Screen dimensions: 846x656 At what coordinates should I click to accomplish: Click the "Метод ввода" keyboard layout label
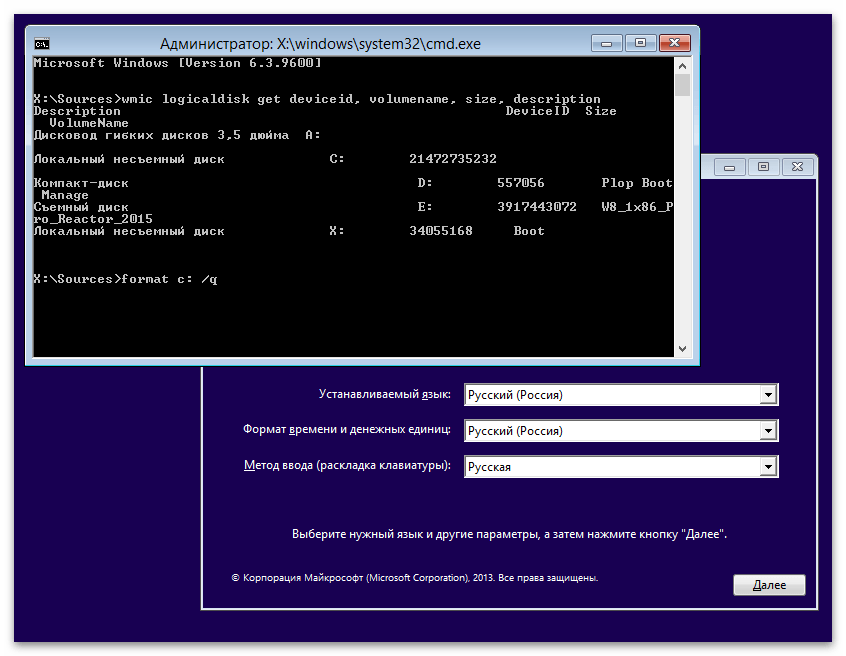pyautogui.click(x=347, y=465)
